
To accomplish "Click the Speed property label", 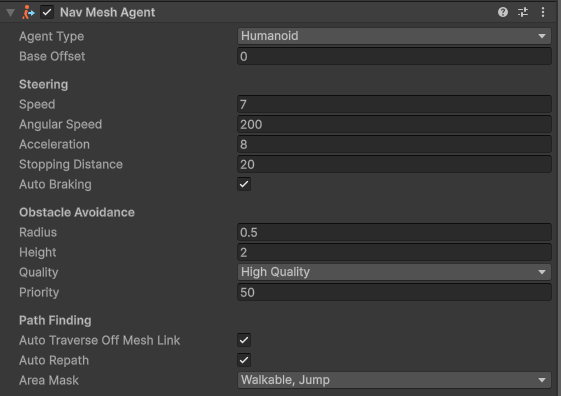I will [x=37, y=104].
